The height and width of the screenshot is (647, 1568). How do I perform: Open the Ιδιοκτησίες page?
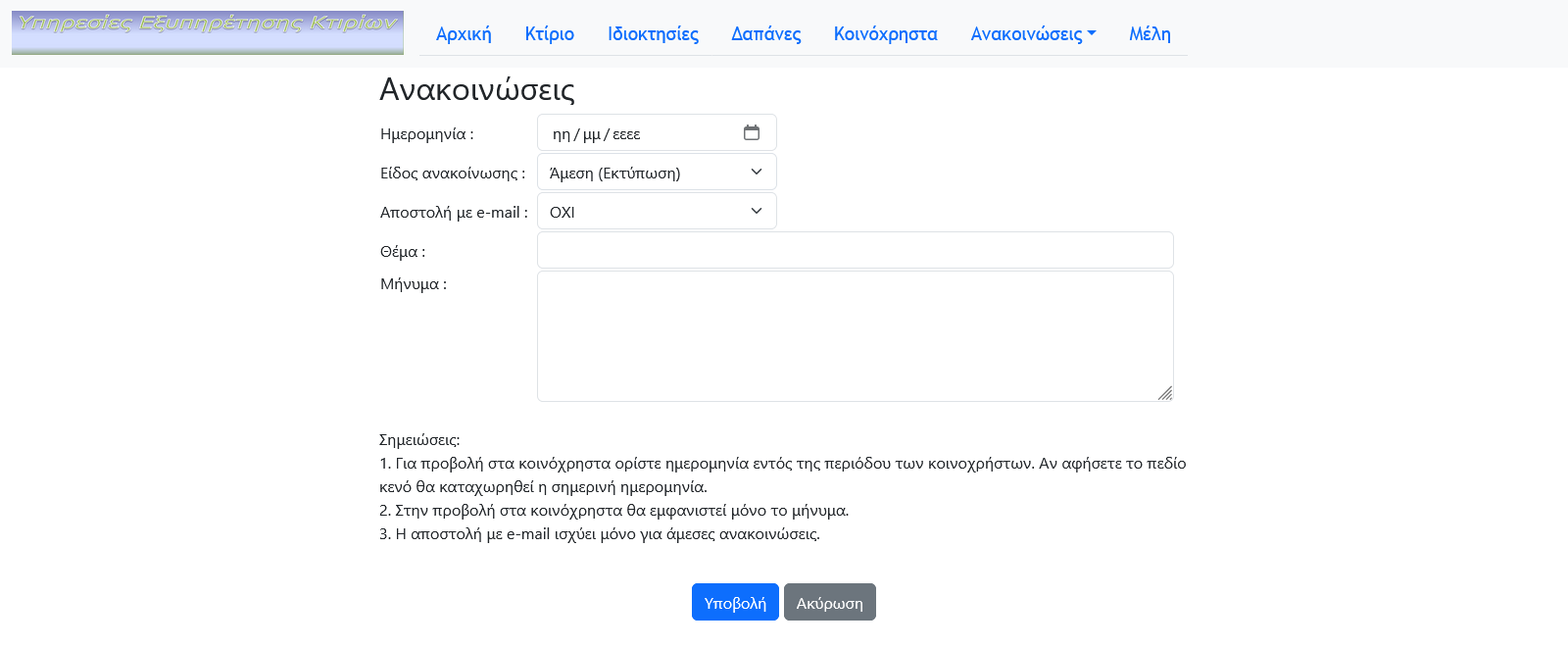[653, 33]
